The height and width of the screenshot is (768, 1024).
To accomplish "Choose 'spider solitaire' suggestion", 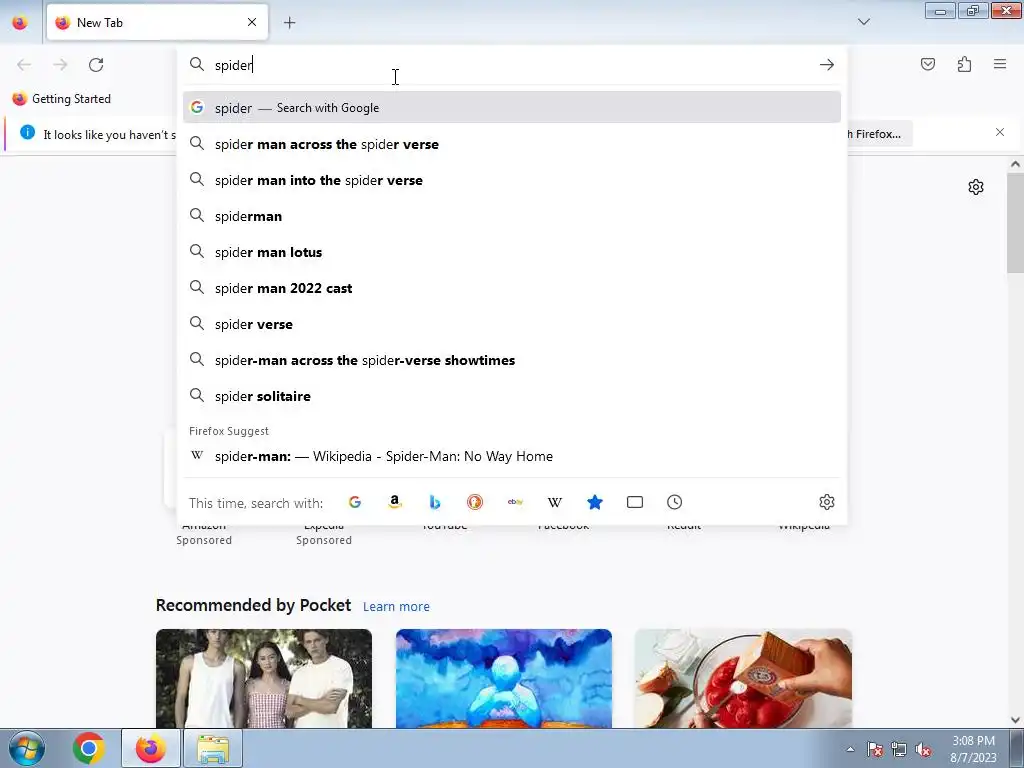I will 512,396.
